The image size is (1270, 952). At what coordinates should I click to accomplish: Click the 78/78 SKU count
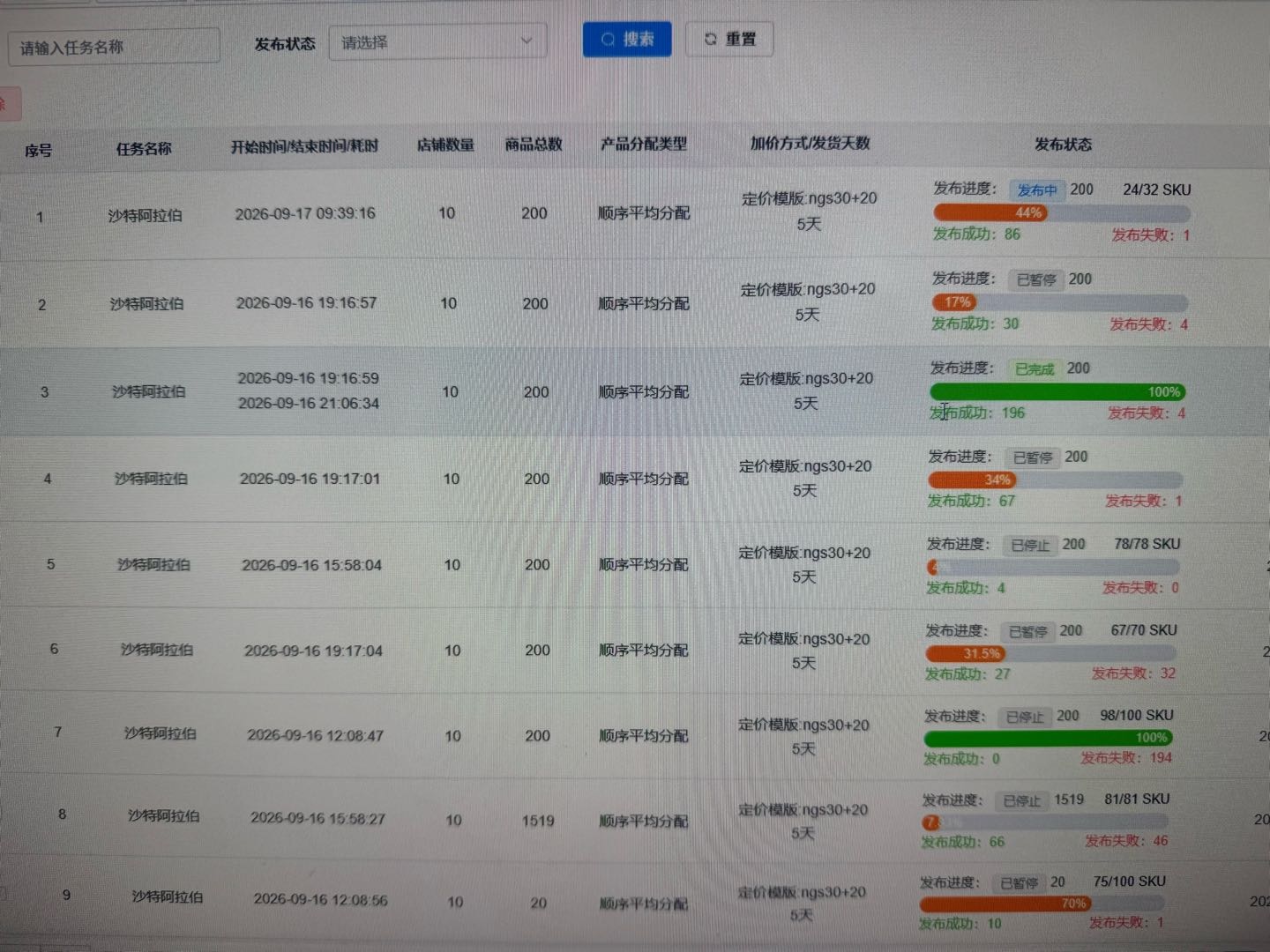pyautogui.click(x=1147, y=544)
